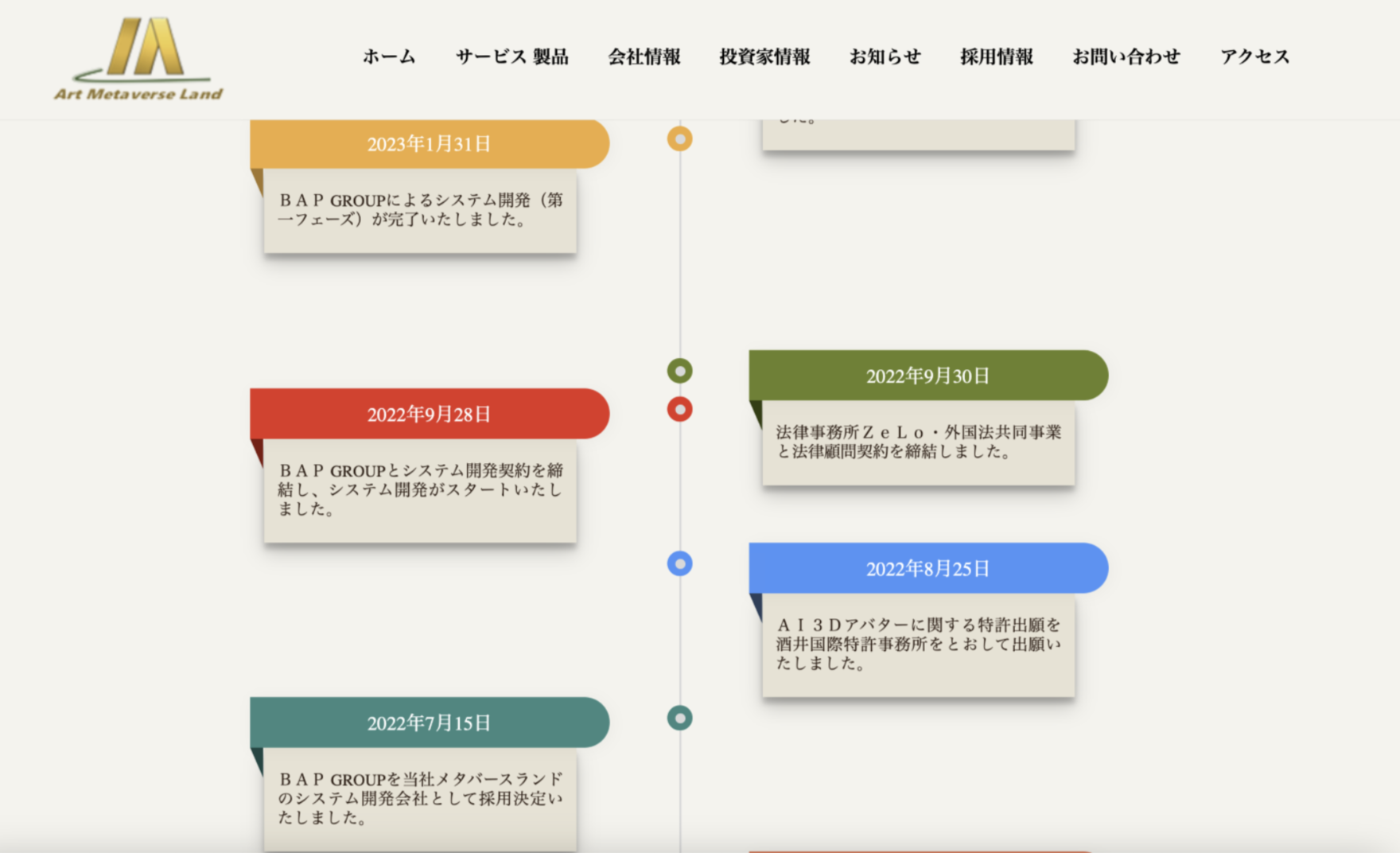Click the 2023年1月31日 date banner
The image size is (1400, 853).
[430, 144]
